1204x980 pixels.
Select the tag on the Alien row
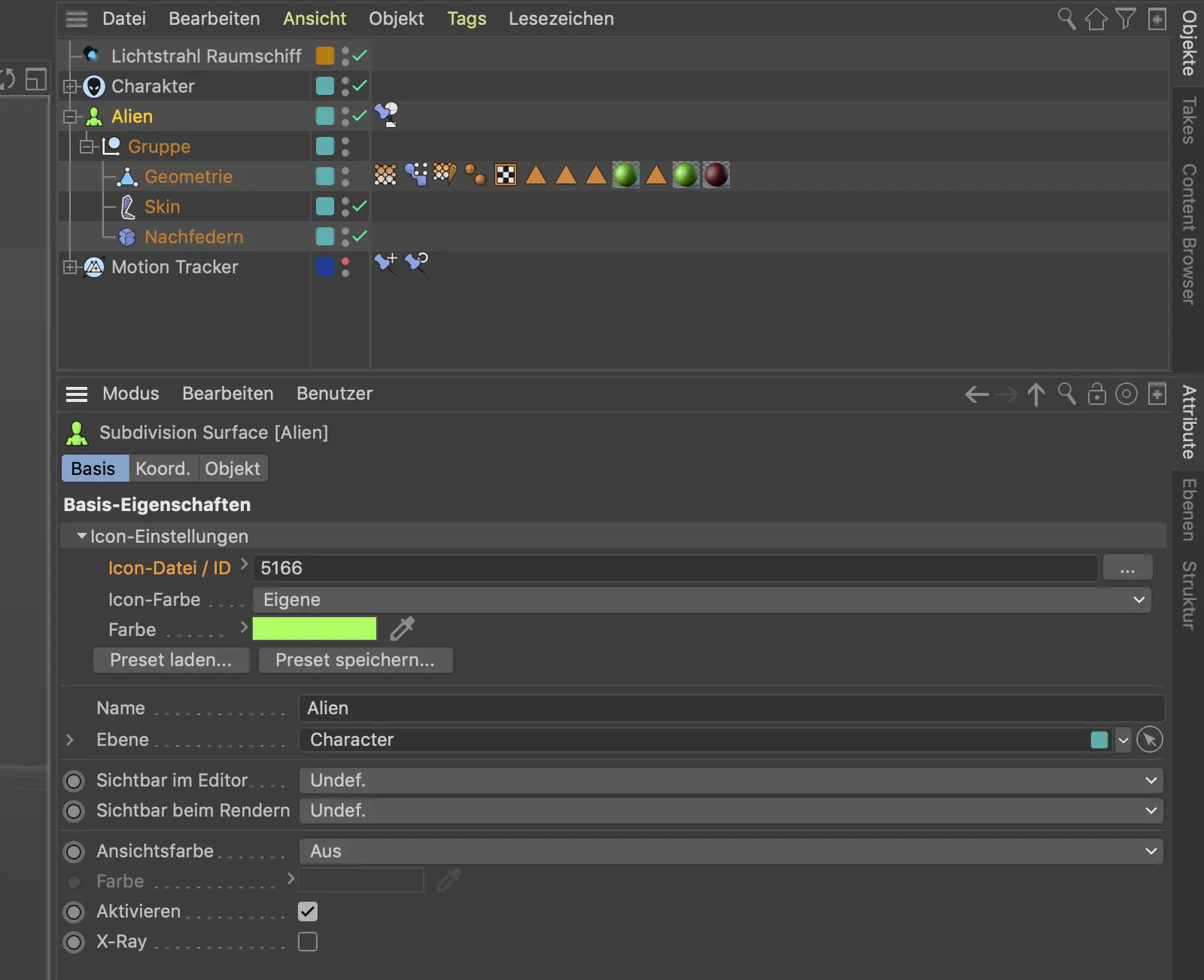tap(386, 115)
